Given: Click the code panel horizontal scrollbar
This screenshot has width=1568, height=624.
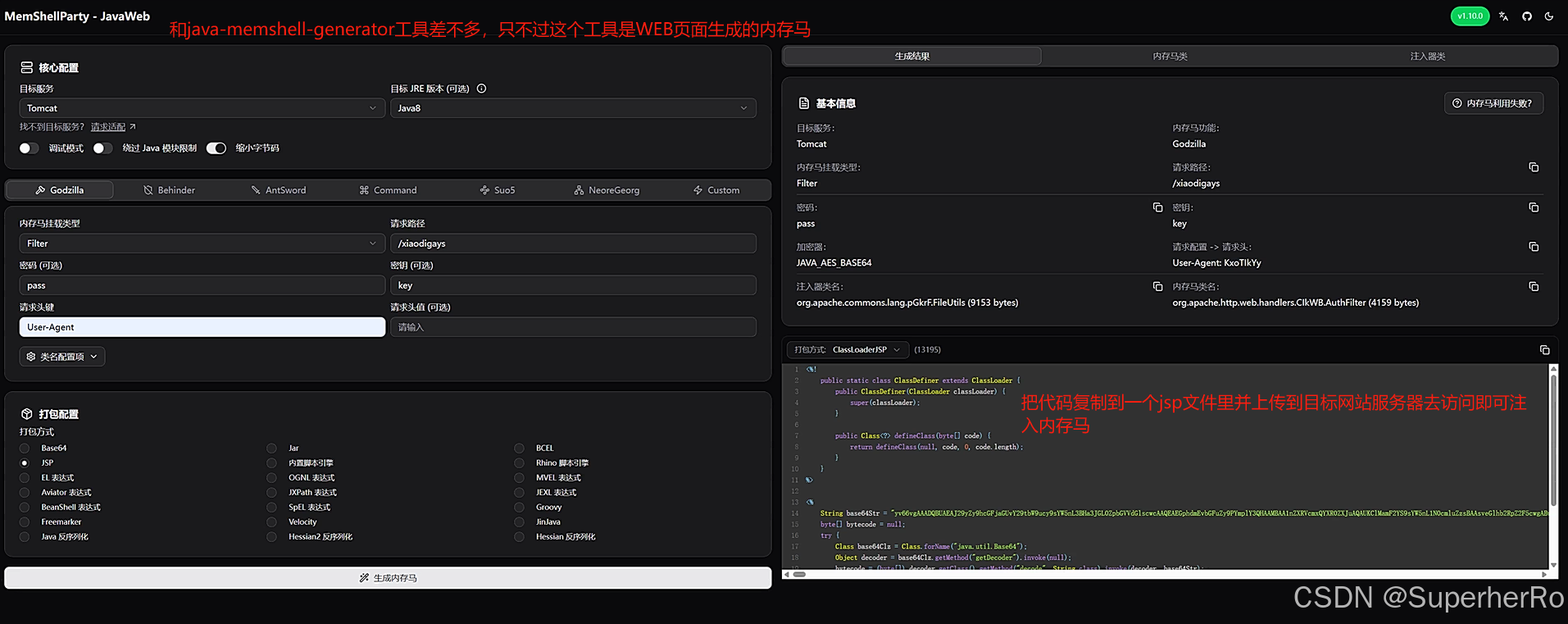Looking at the screenshot, I should (799, 575).
